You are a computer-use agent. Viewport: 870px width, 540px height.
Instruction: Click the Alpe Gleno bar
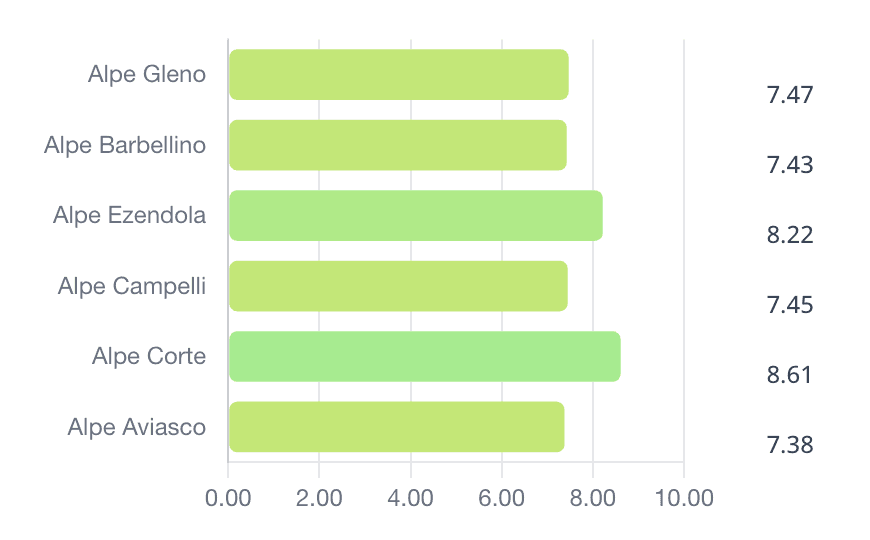pos(398,75)
